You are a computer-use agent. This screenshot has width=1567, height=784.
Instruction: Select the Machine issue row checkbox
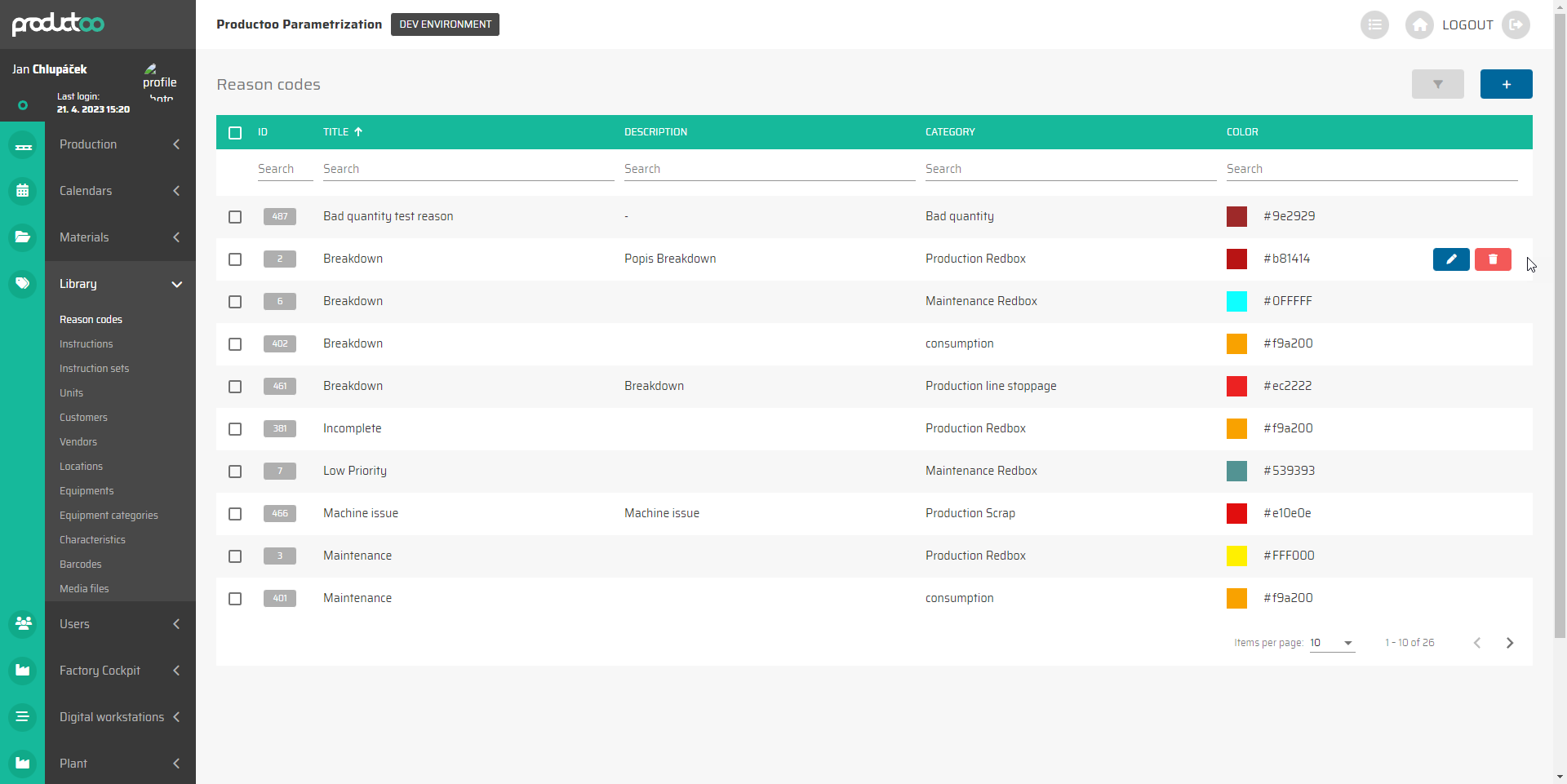[x=235, y=514]
